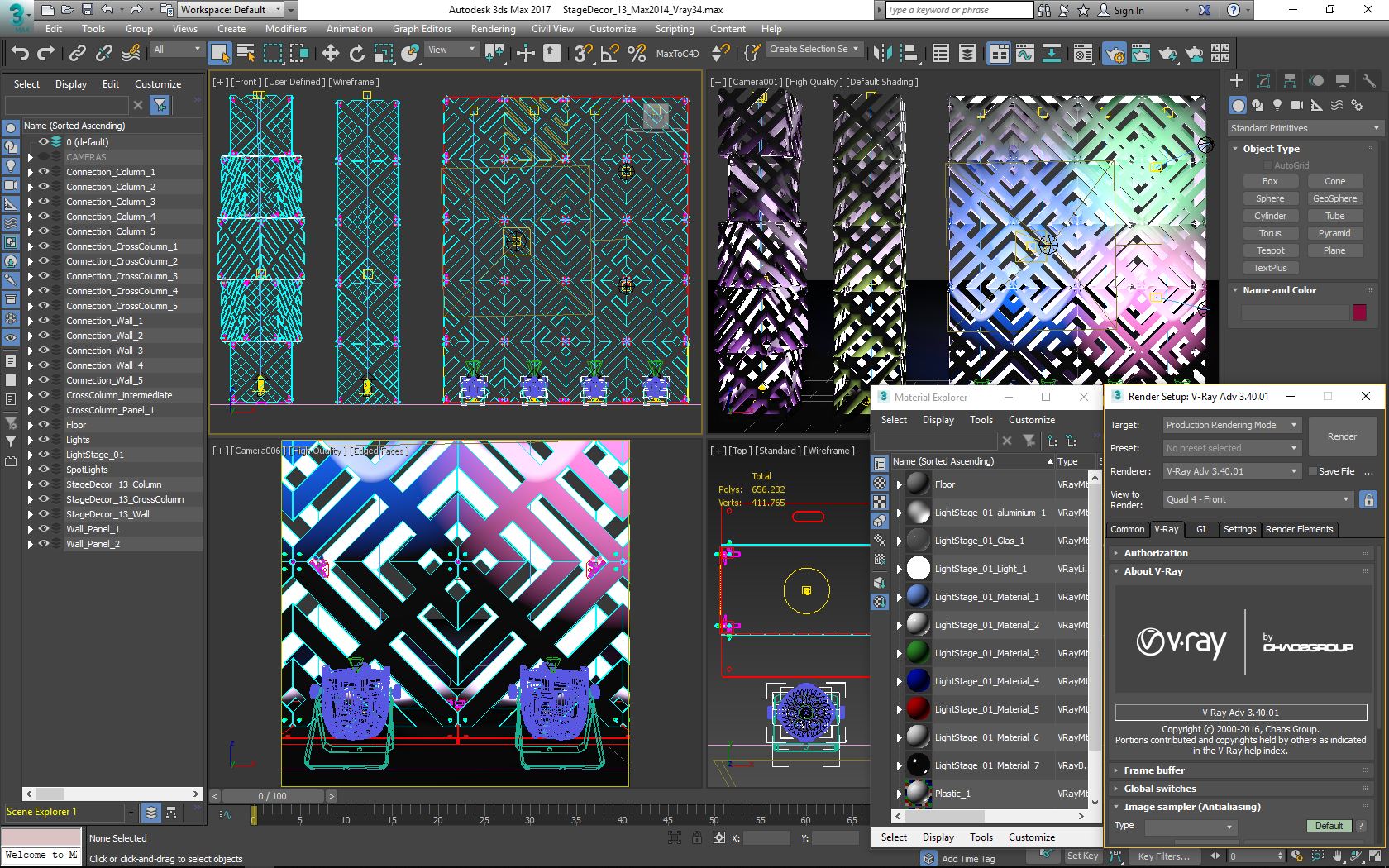Click the Default button in Image sampler
1389x868 pixels.
[x=1329, y=826]
